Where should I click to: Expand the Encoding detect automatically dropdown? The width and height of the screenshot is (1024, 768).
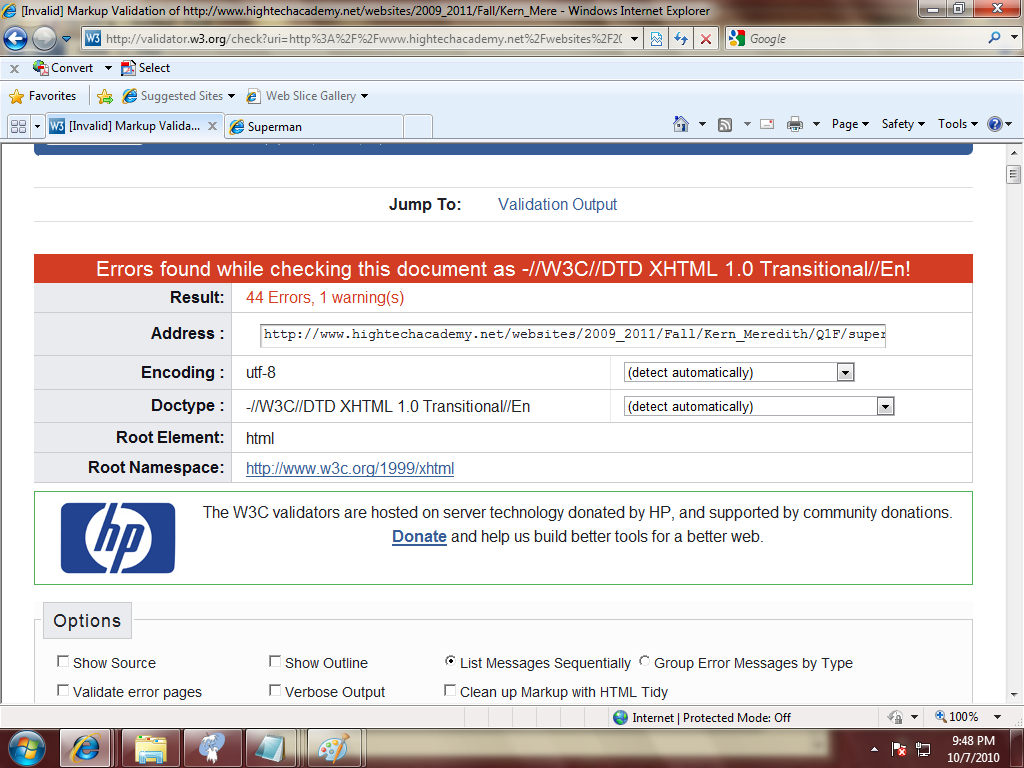[845, 373]
